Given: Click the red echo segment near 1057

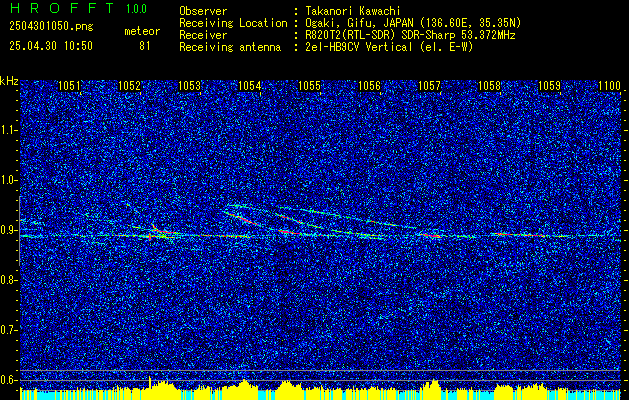Looking at the screenshot, I should pyautogui.click(x=430, y=236).
